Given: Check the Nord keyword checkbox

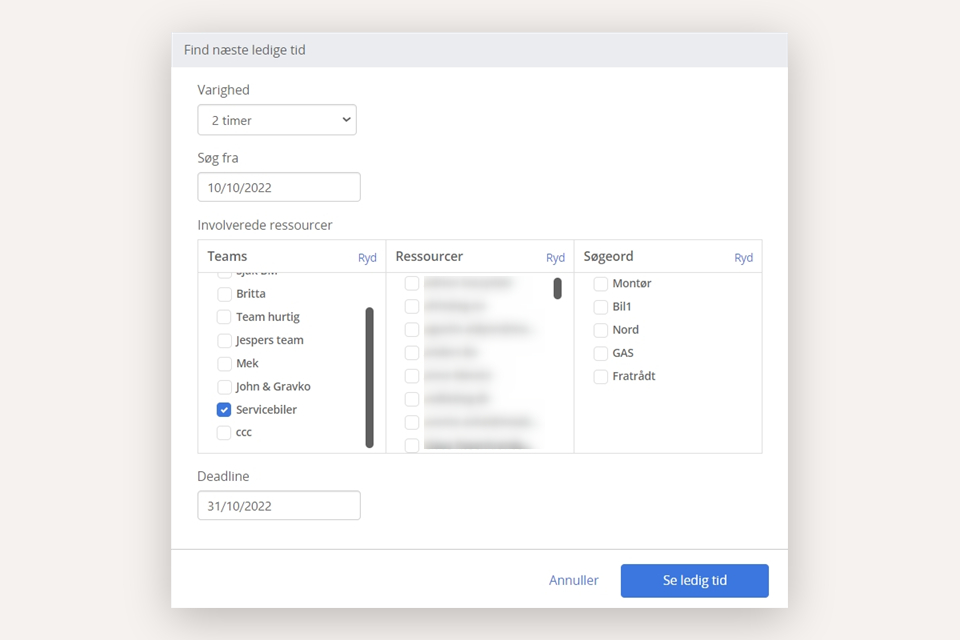Looking at the screenshot, I should coord(600,330).
